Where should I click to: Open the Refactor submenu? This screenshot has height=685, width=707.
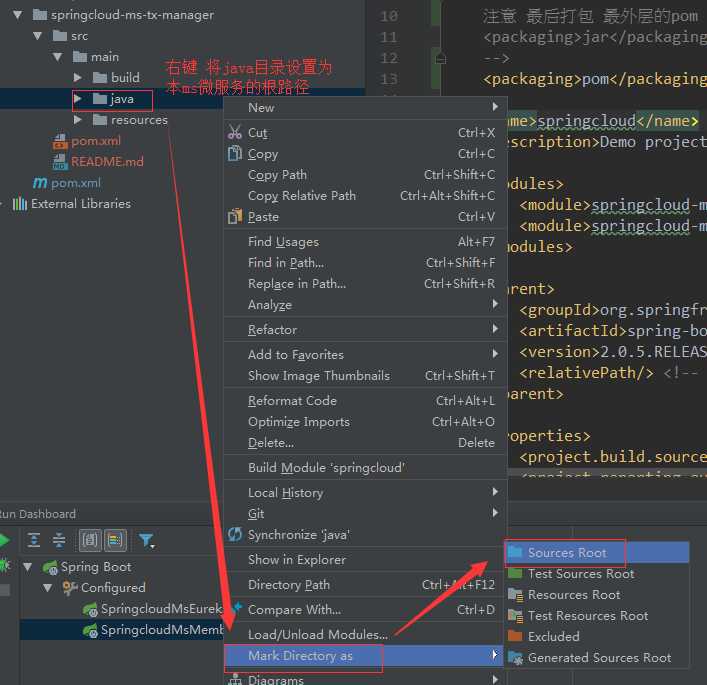(x=365, y=330)
